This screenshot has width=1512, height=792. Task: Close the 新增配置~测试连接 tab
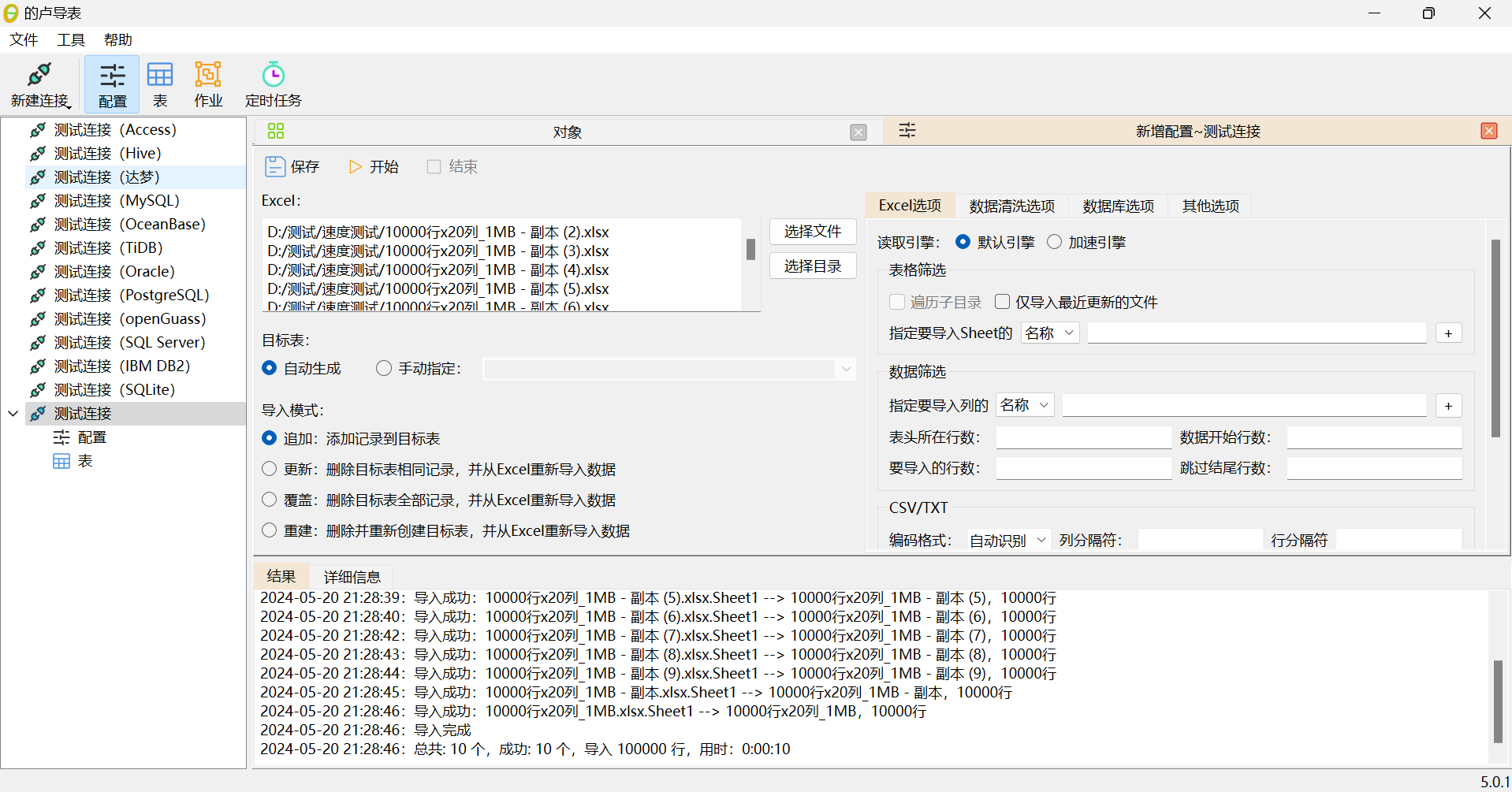click(x=1489, y=131)
